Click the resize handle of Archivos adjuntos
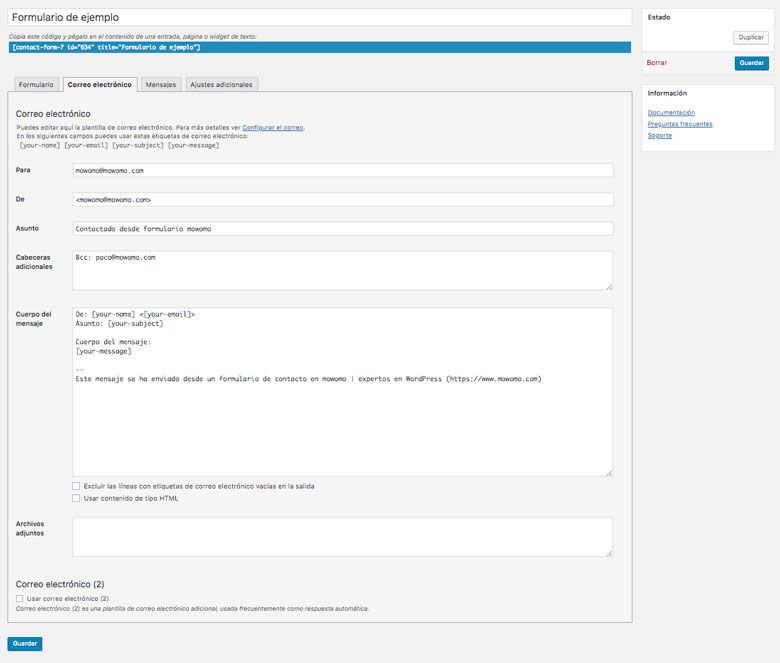The width and height of the screenshot is (780, 663). (x=609, y=553)
